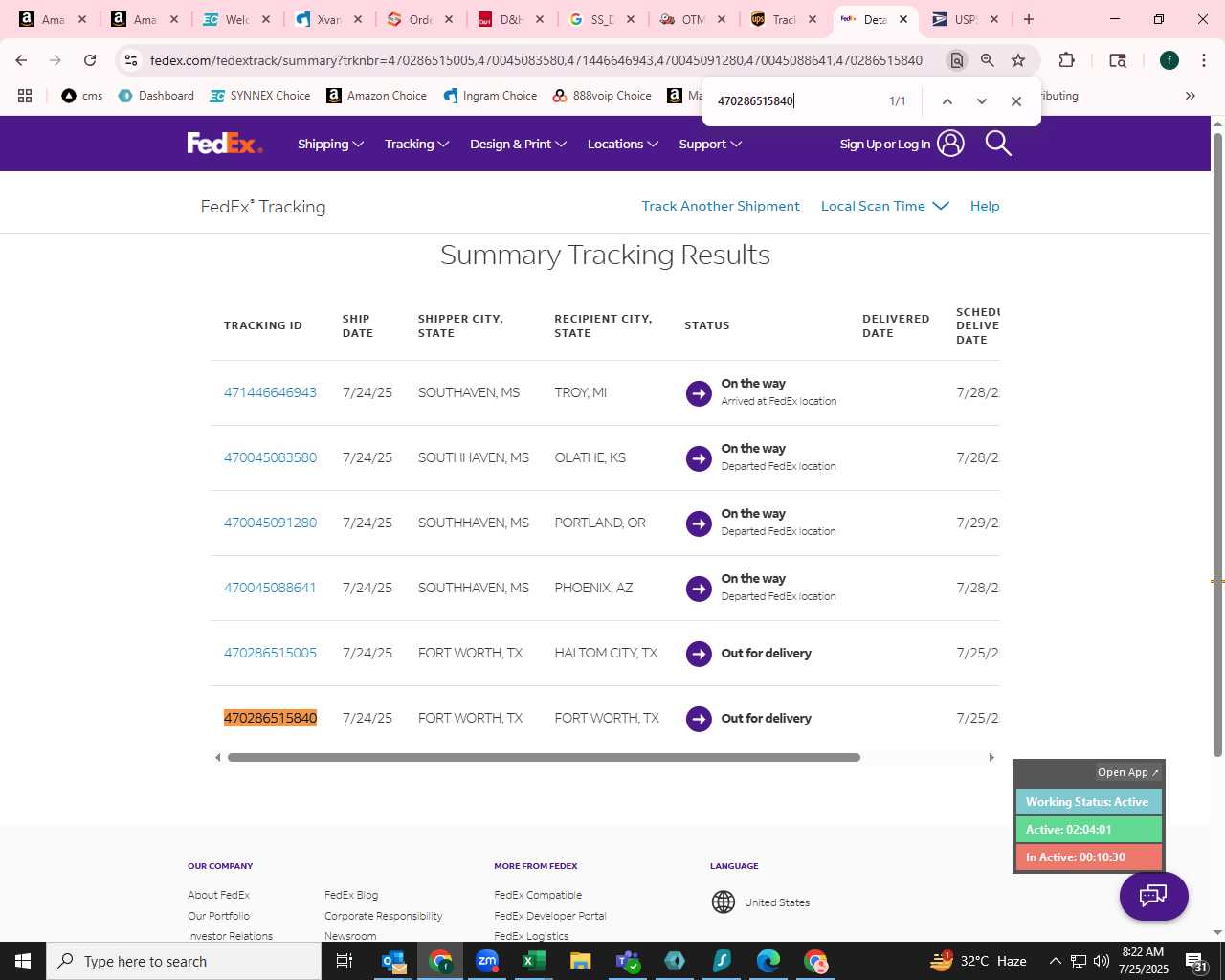Open tracking ID 471446646943
This screenshot has height=980, width=1225.
click(270, 392)
